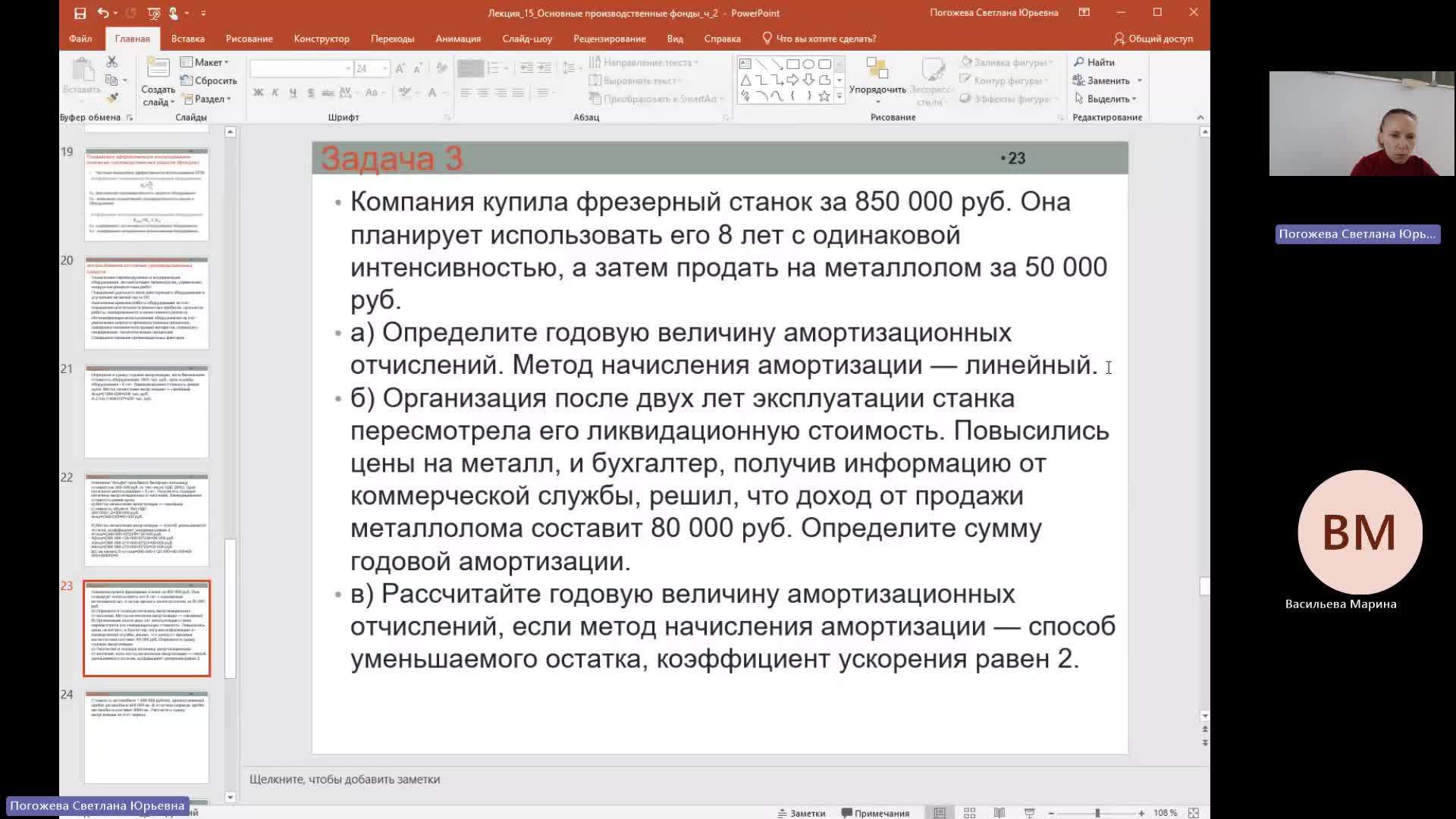The height and width of the screenshot is (819, 1456).
Task: Click zoom in plus button
Action: [1141, 813]
